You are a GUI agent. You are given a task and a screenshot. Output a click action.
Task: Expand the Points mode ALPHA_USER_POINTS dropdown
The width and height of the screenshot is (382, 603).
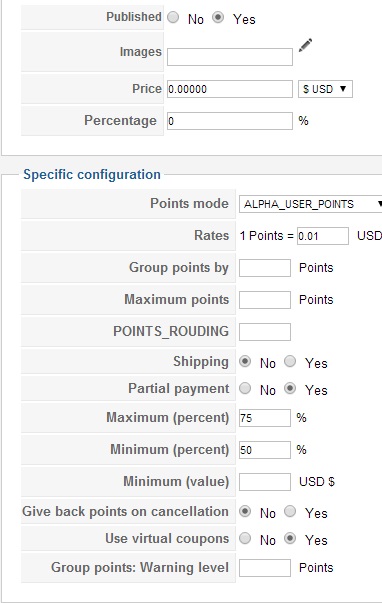pos(310,204)
